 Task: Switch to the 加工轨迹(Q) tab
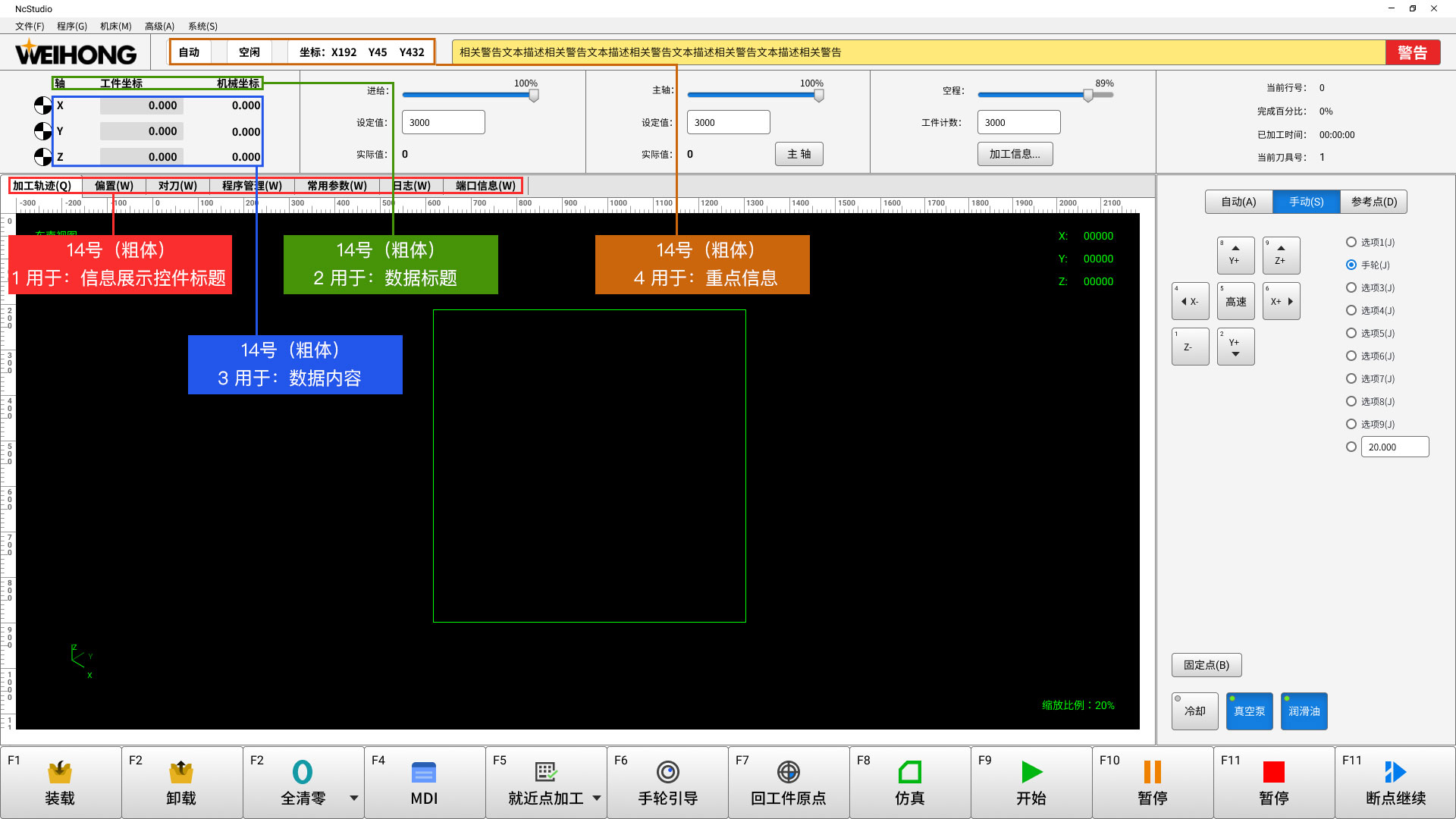pyautogui.click(x=42, y=186)
